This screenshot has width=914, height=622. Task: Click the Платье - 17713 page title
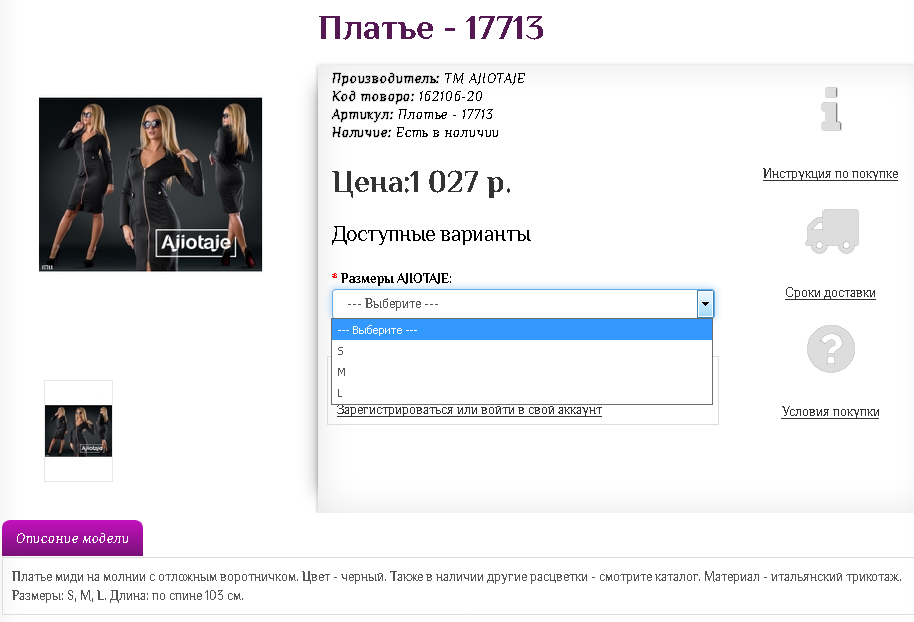pos(431,27)
